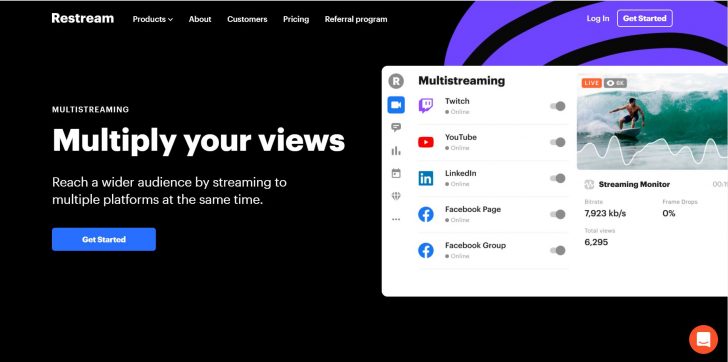Click the Facebook Group logo icon
The width and height of the screenshot is (728, 362).
(426, 251)
